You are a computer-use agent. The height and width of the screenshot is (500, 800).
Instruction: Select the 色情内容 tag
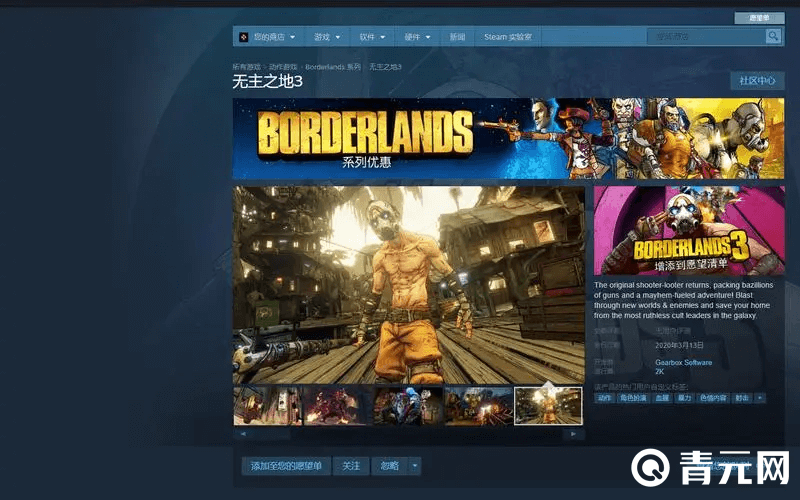click(713, 398)
